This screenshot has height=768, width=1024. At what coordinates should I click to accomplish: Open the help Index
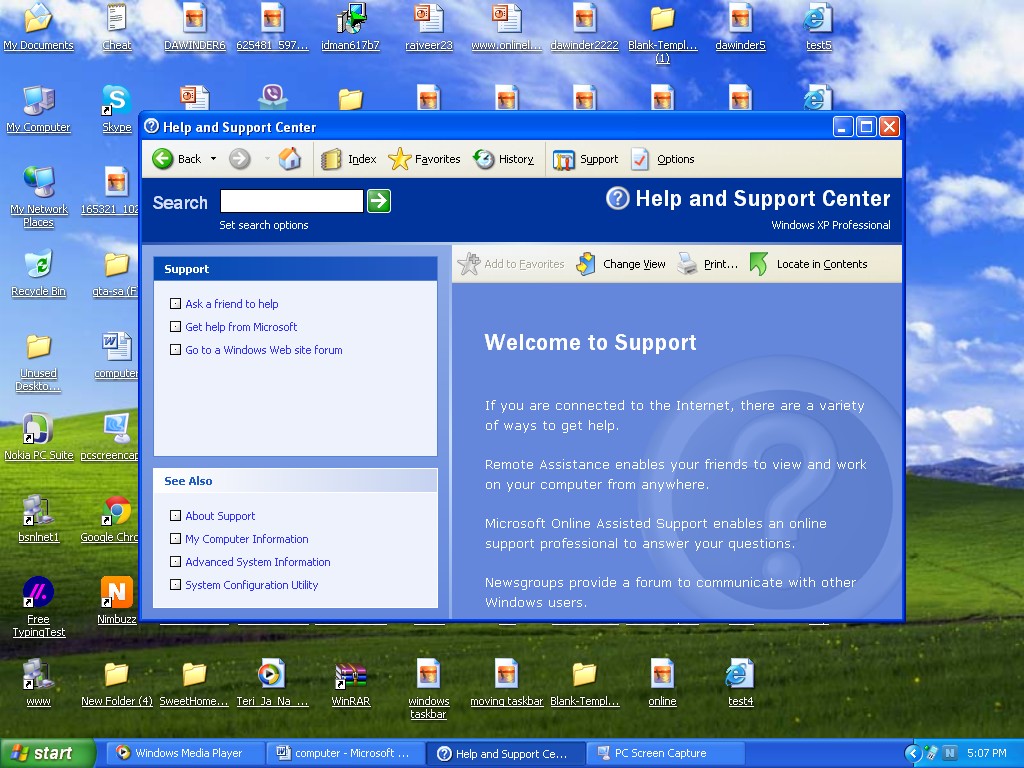click(348, 158)
